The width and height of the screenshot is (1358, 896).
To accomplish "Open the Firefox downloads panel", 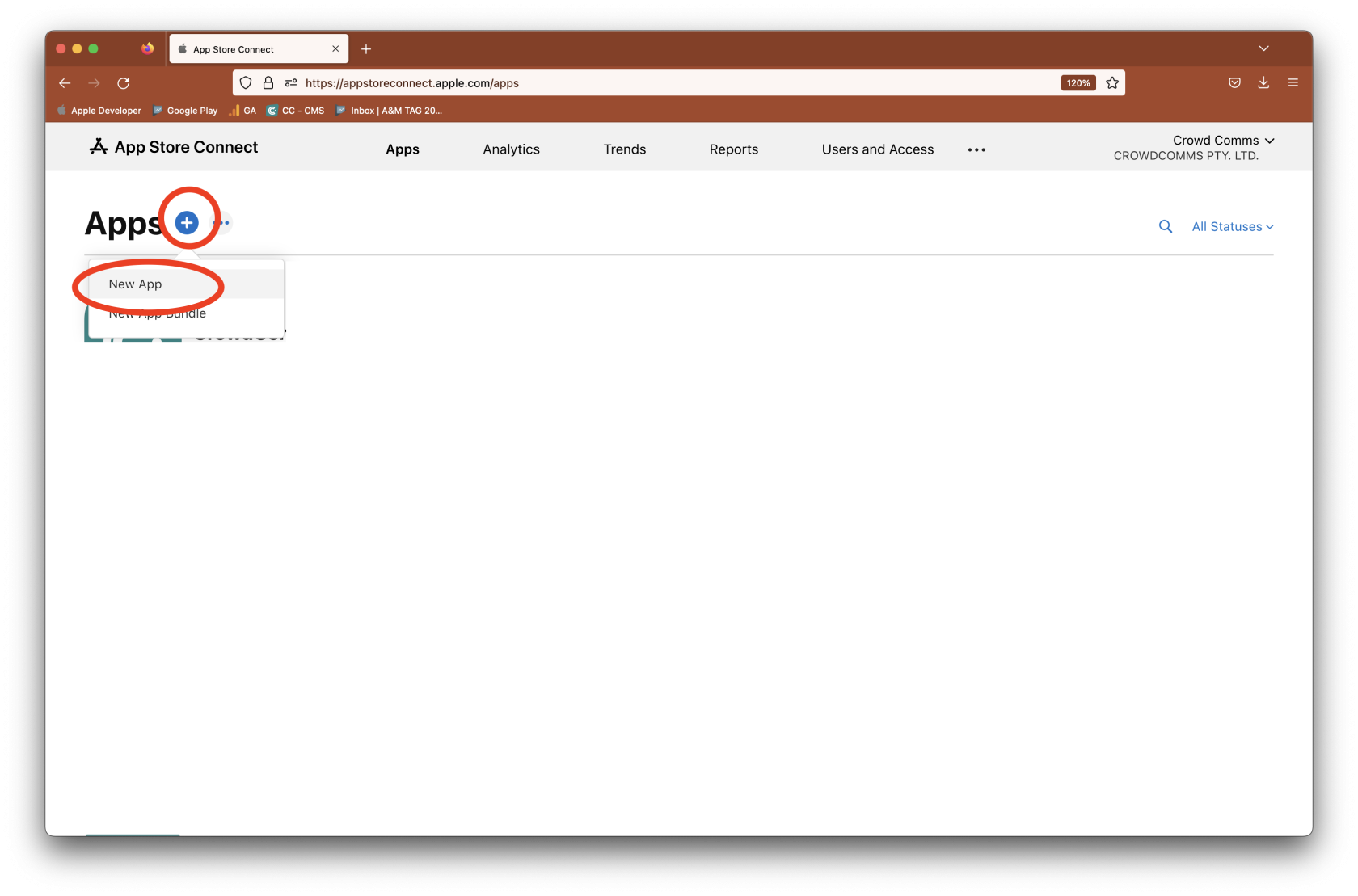I will [x=1263, y=83].
